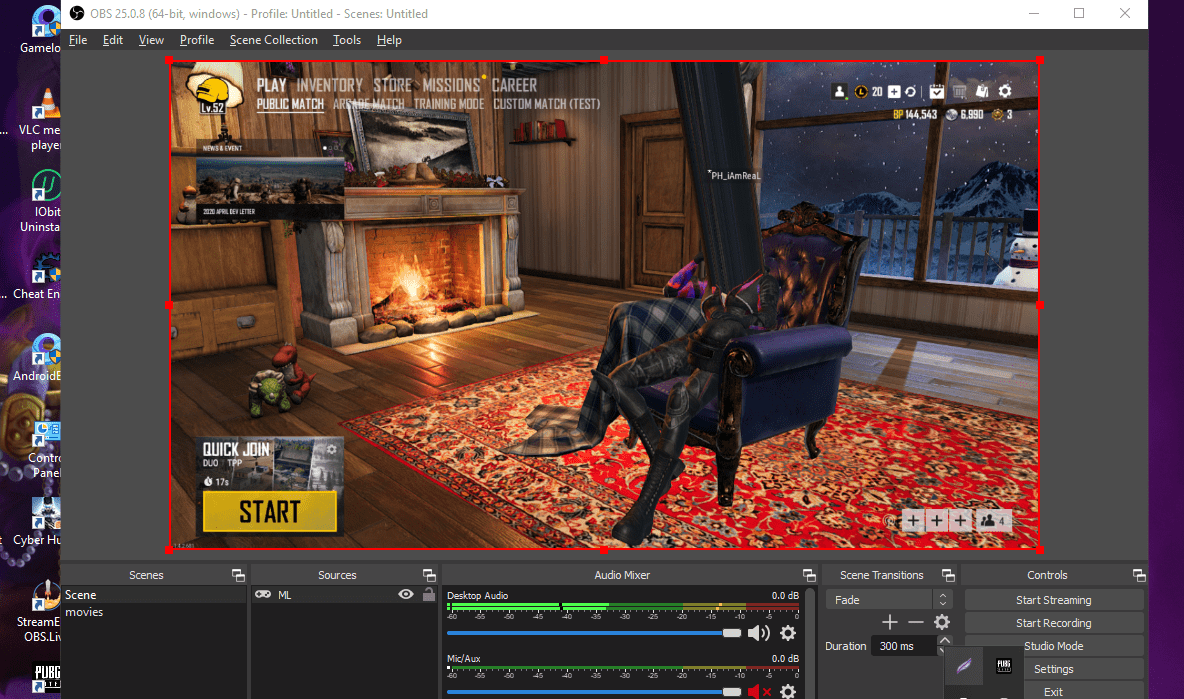Mute Desktop Audio speaker icon
Viewport: 1184px width, 699px height.
pyautogui.click(x=758, y=633)
